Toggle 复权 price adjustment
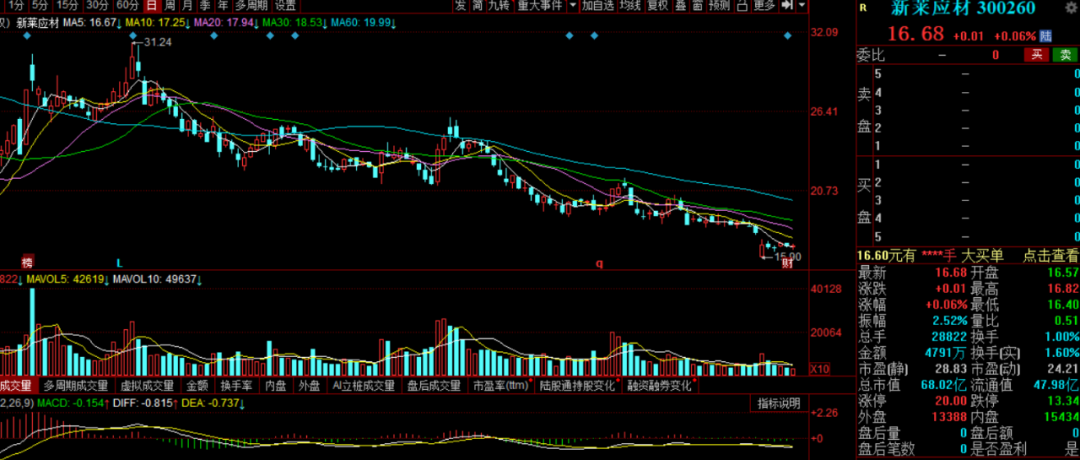 [658, 6]
